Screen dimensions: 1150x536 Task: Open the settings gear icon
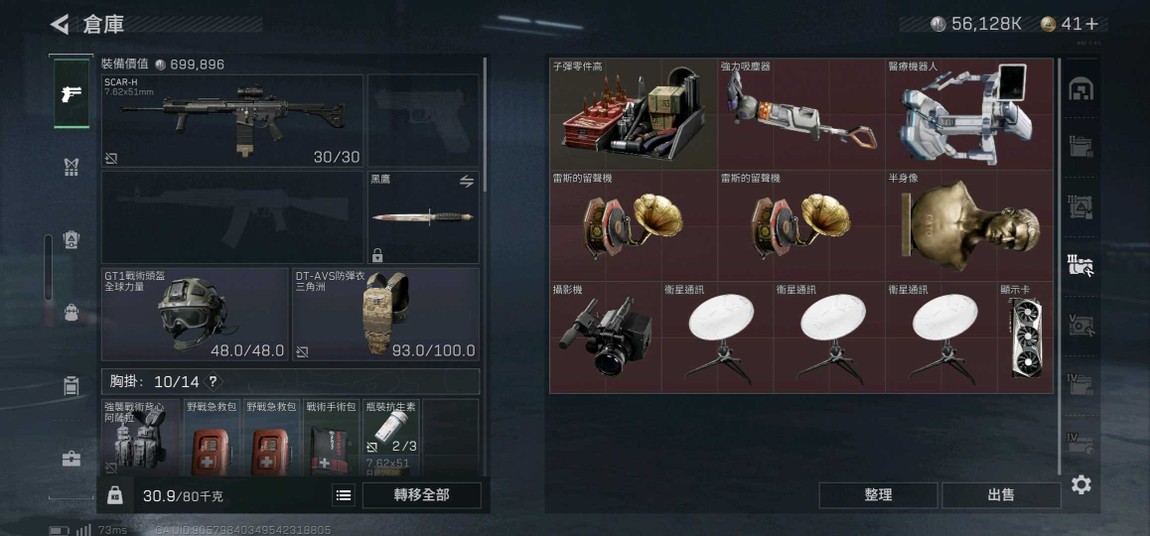[x=1081, y=485]
